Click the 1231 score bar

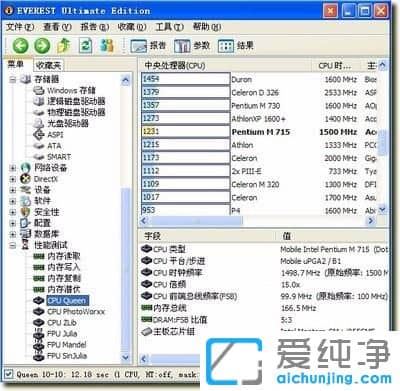point(186,132)
